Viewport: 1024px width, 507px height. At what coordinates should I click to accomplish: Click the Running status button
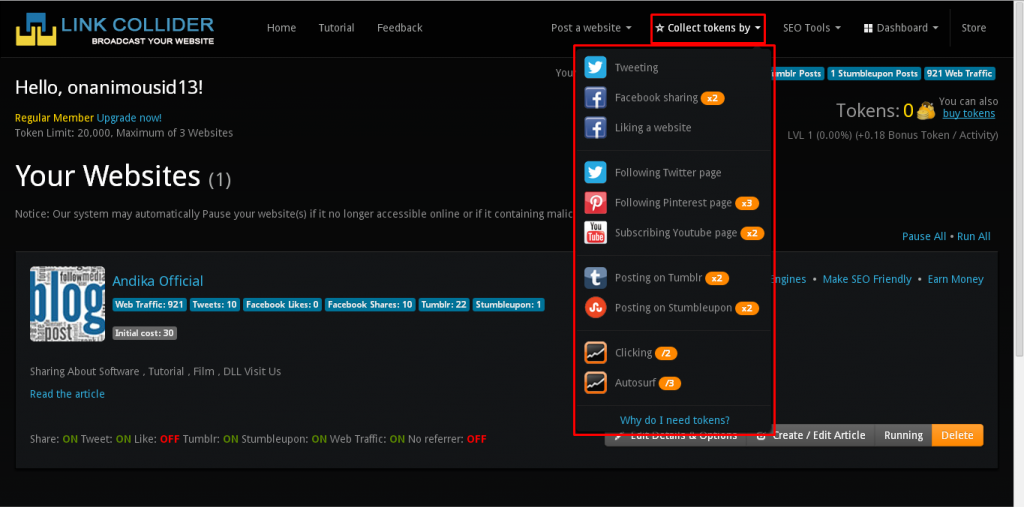point(903,435)
